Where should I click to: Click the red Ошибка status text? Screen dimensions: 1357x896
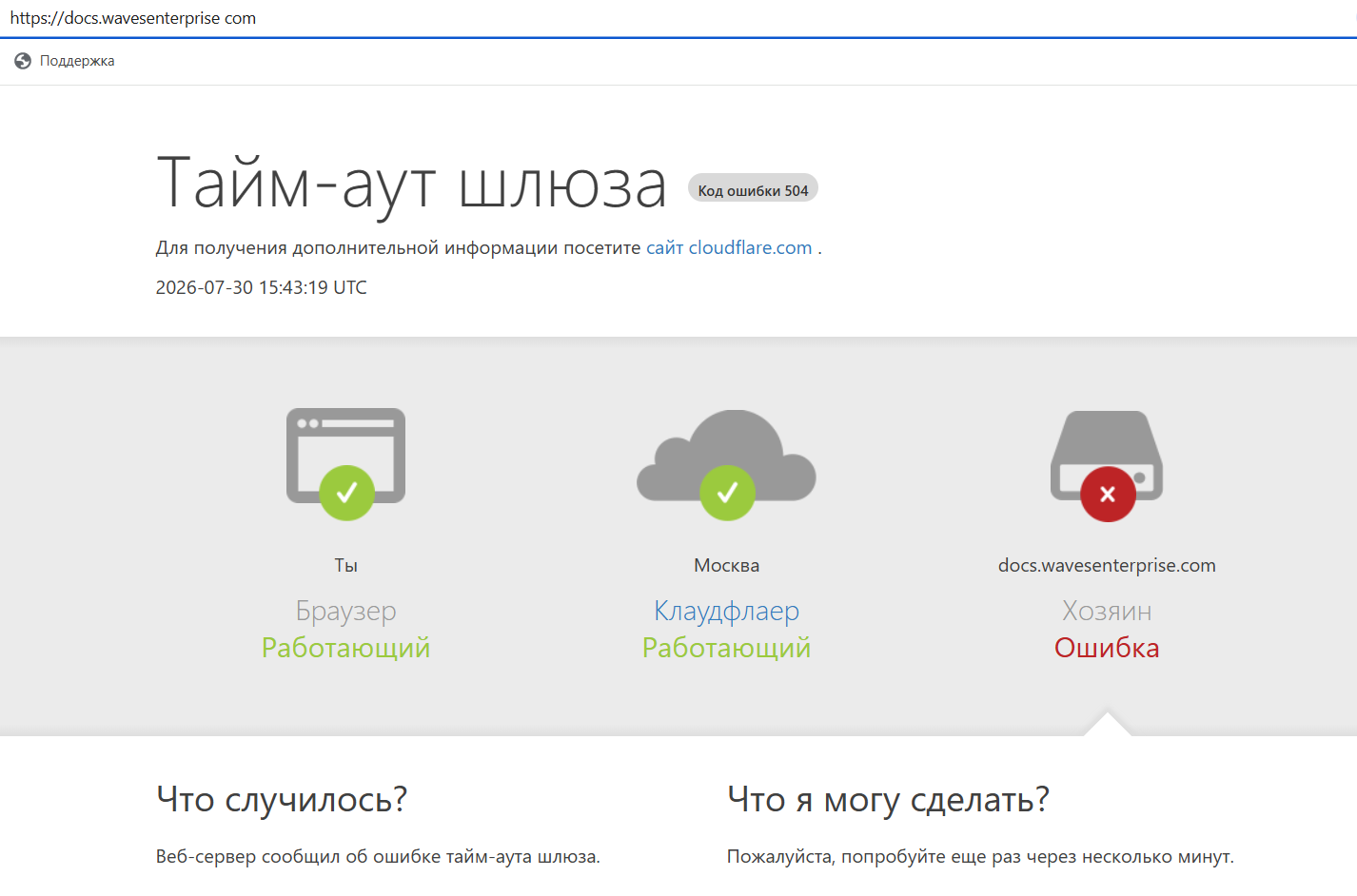point(1107,648)
